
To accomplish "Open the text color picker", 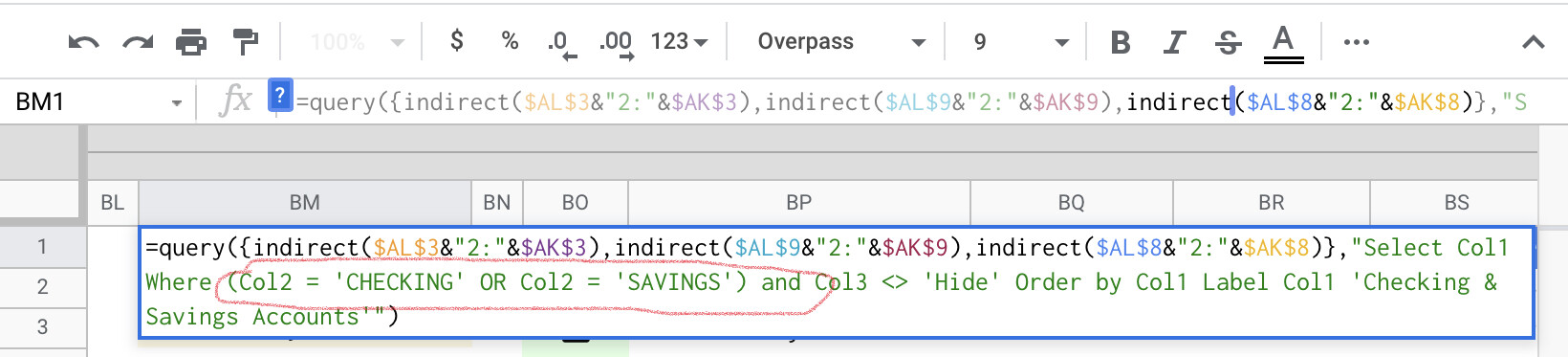I will click(1283, 43).
